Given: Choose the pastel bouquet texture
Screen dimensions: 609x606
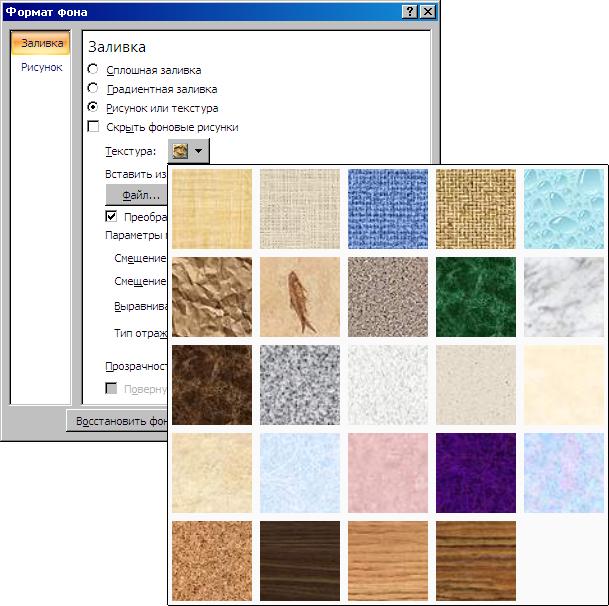Looking at the screenshot, I should pos(564,473).
